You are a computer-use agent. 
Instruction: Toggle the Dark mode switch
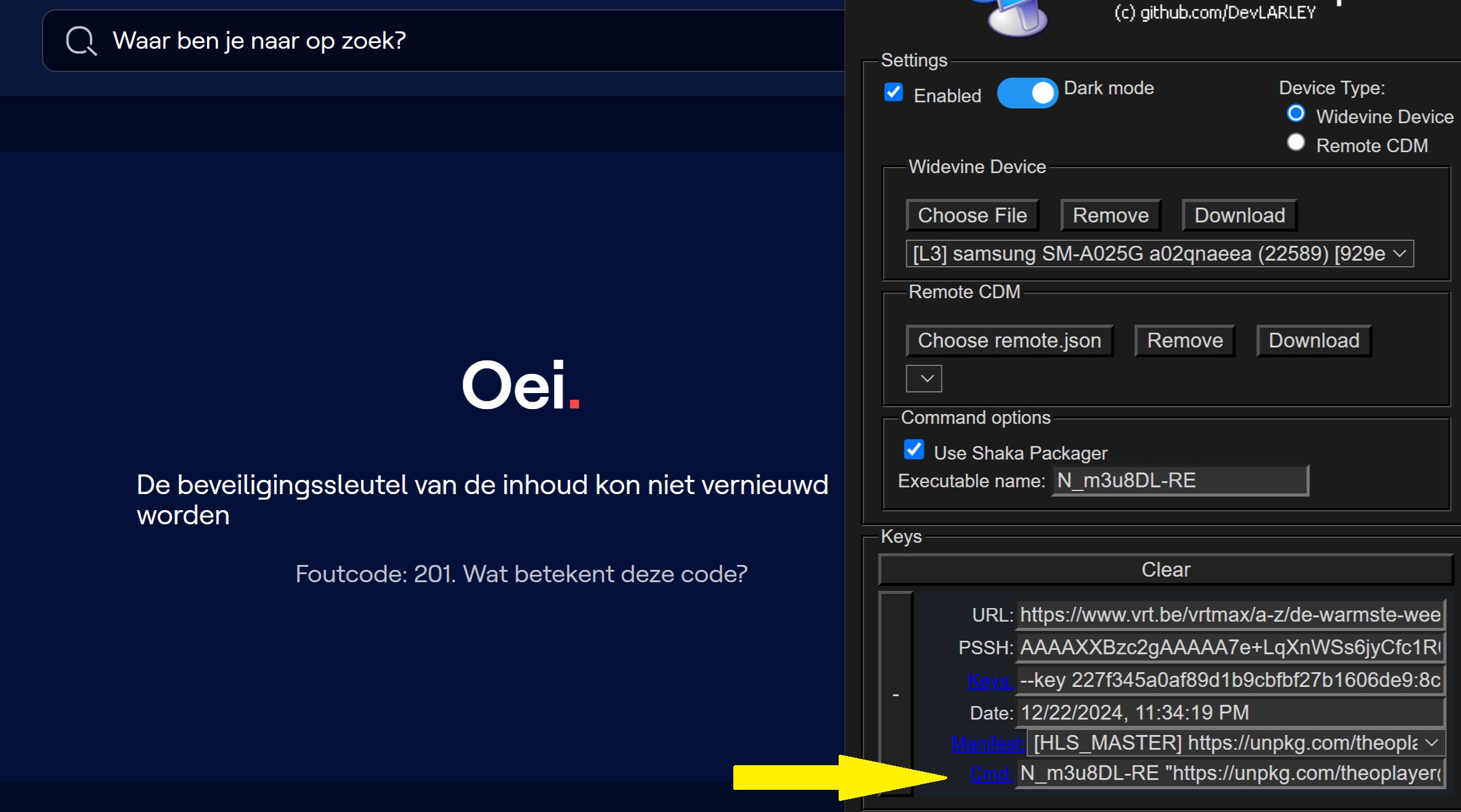(x=1027, y=93)
